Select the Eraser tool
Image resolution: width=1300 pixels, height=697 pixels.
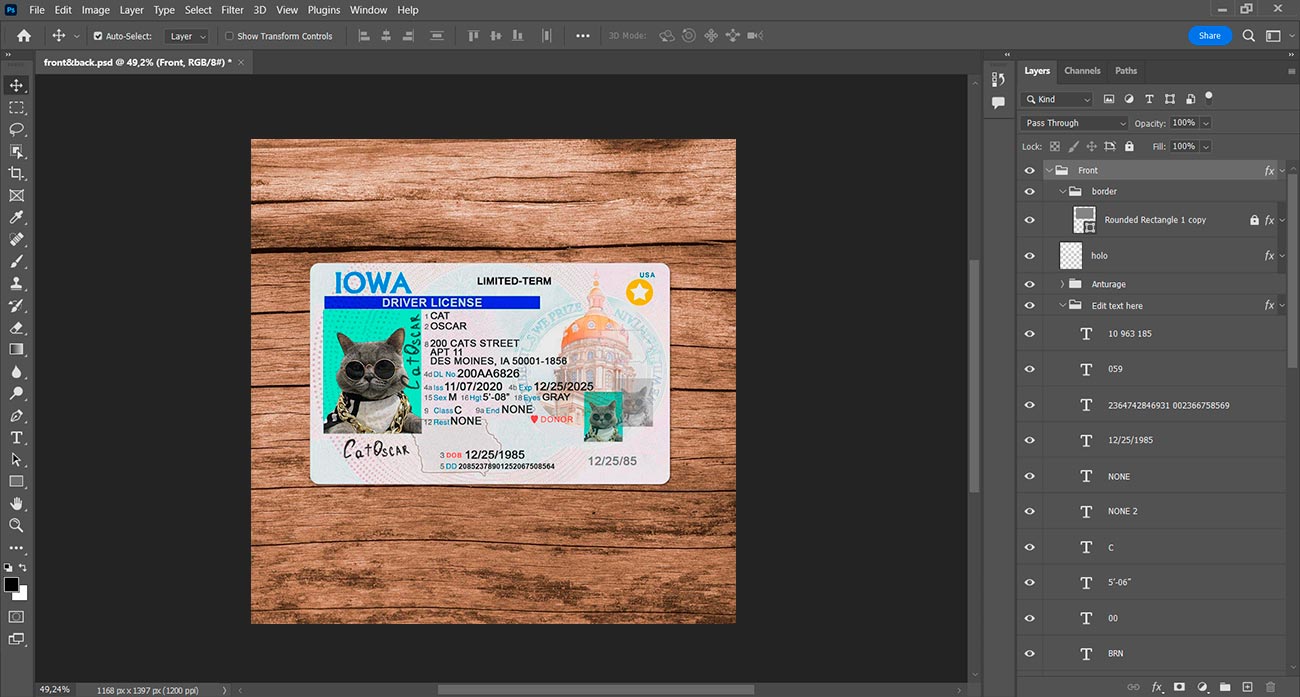(x=16, y=327)
